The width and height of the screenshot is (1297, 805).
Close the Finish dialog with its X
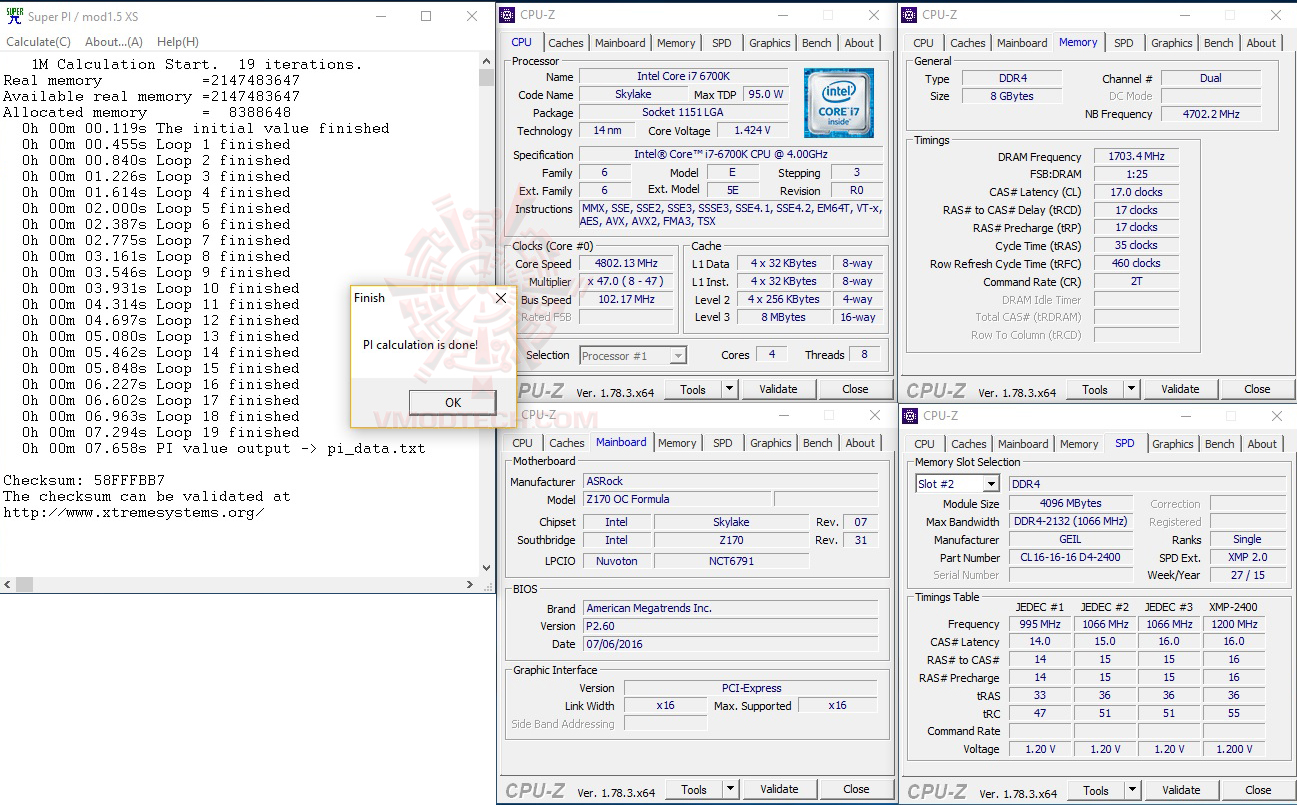tap(501, 297)
